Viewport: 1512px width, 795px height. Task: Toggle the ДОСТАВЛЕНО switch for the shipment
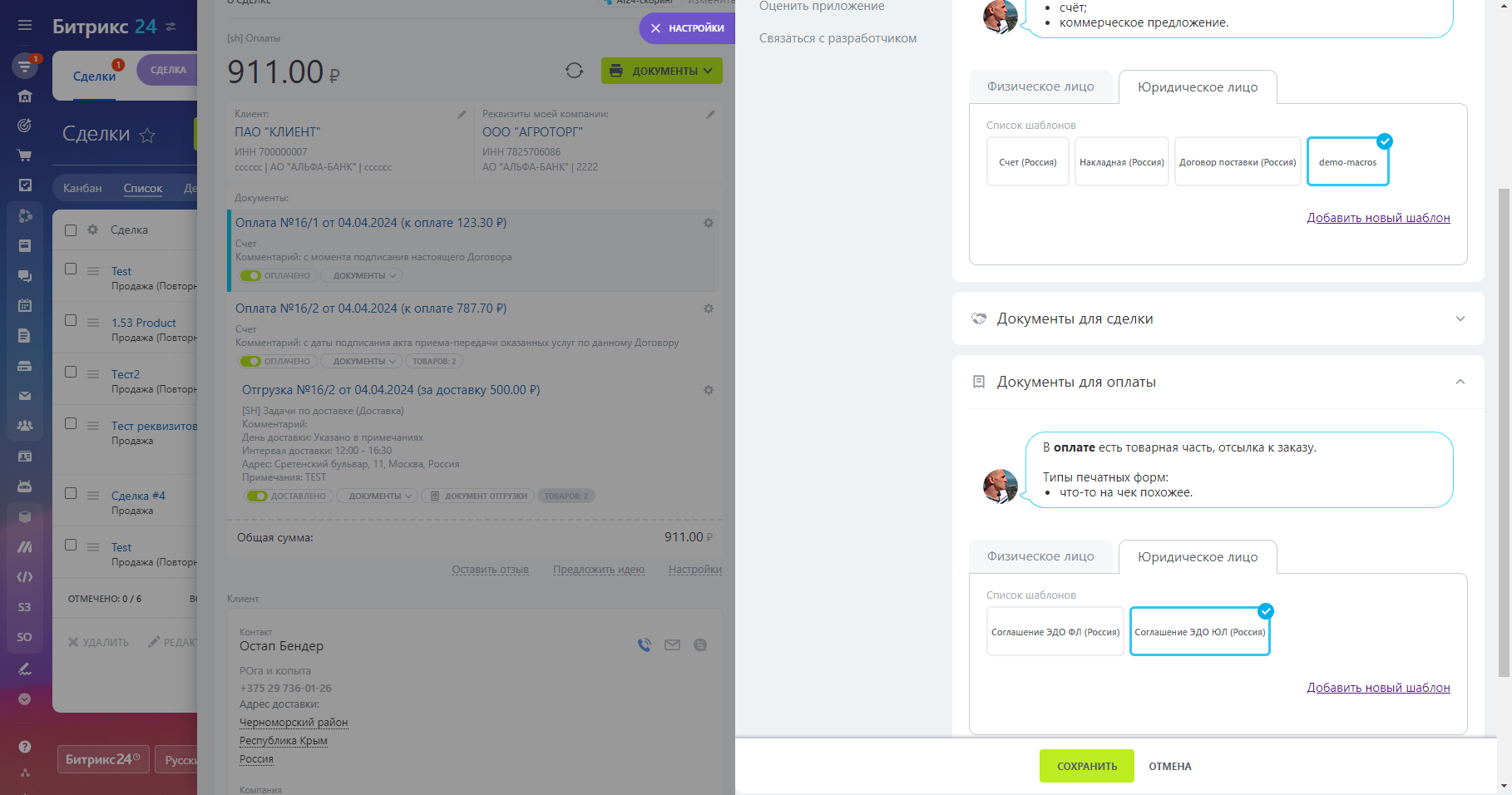[257, 496]
